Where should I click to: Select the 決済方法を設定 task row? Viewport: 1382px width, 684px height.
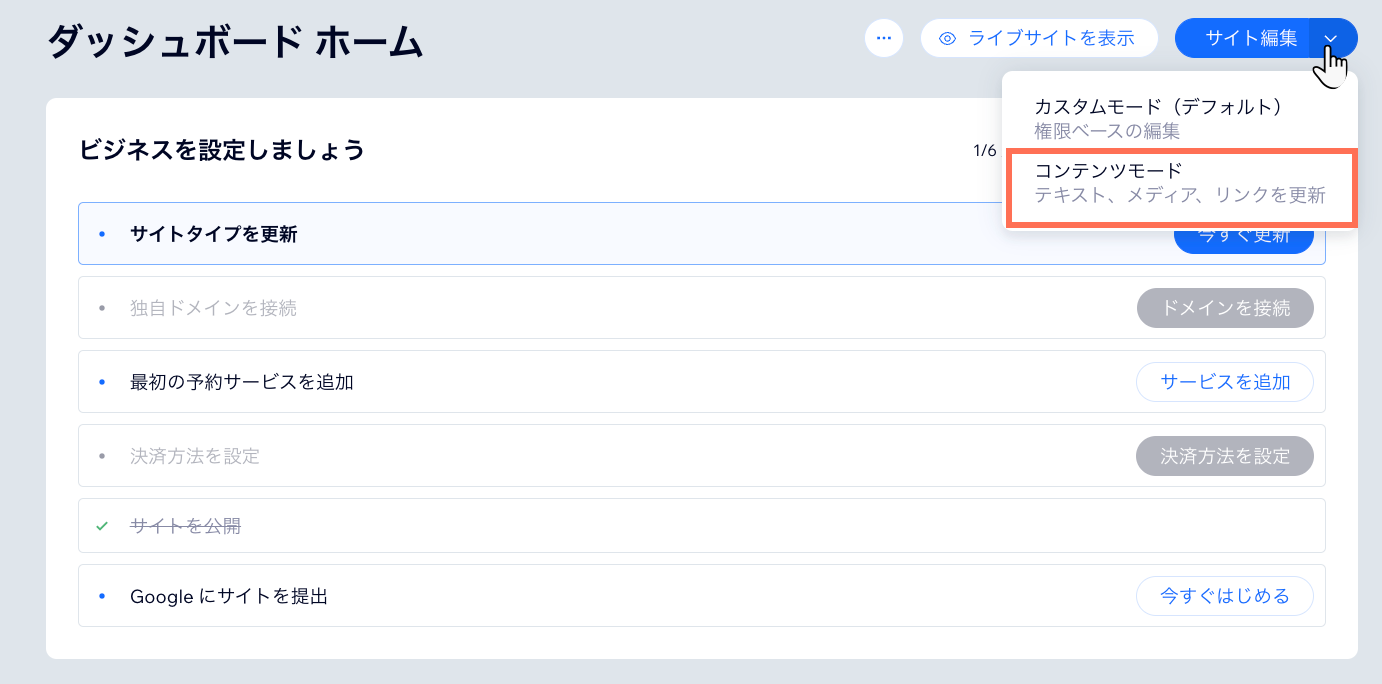tap(702, 456)
